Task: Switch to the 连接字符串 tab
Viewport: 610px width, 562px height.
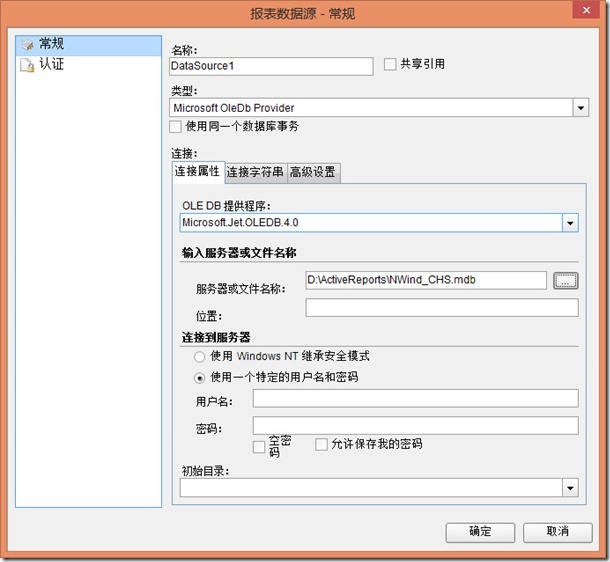Action: pyautogui.click(x=256, y=172)
